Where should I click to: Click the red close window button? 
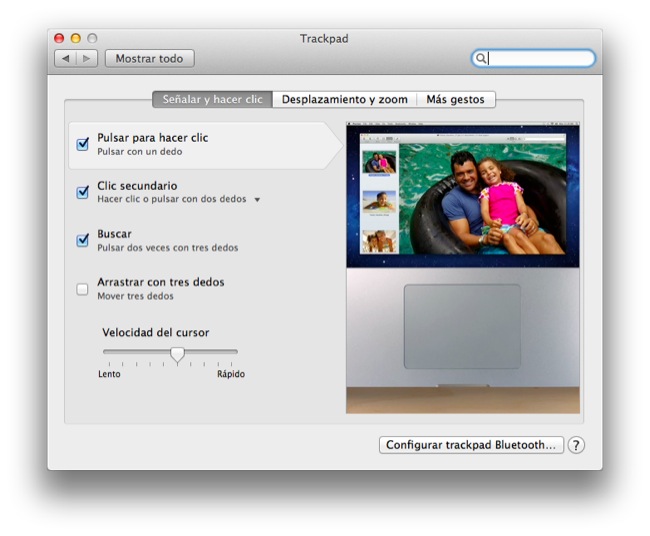[x=59, y=38]
